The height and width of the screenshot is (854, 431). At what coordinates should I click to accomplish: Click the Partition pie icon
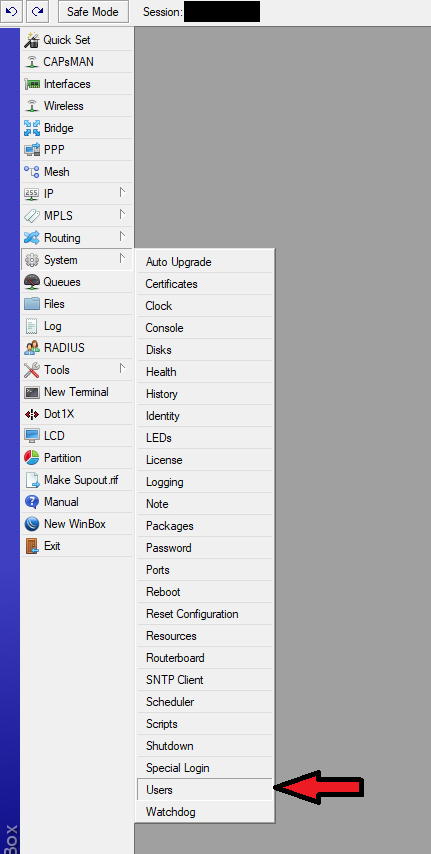coord(32,458)
